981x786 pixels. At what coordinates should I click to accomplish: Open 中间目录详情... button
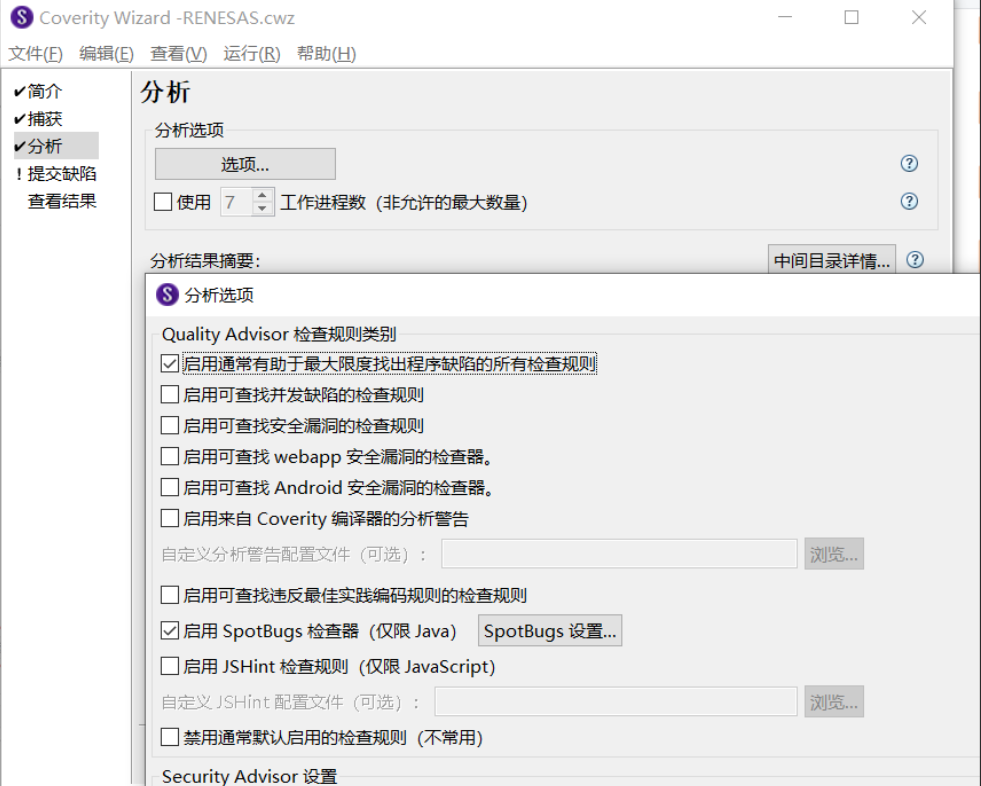831,260
